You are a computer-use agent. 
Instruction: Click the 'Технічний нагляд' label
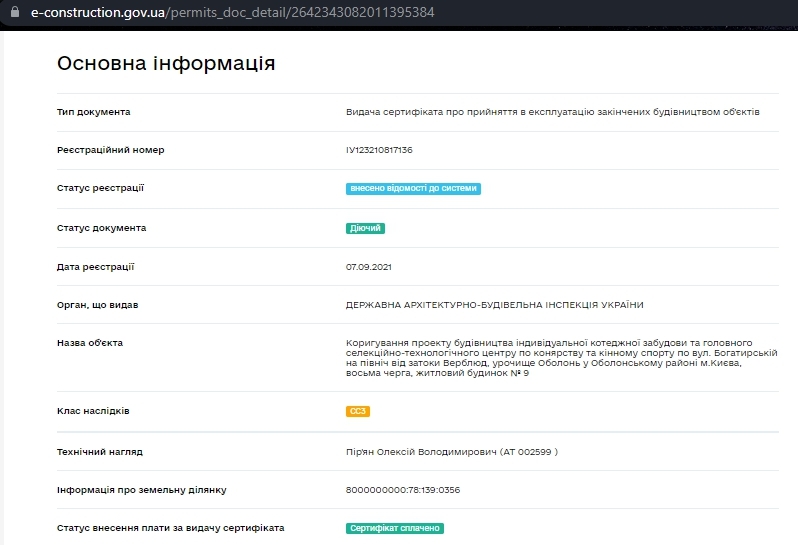point(100,452)
